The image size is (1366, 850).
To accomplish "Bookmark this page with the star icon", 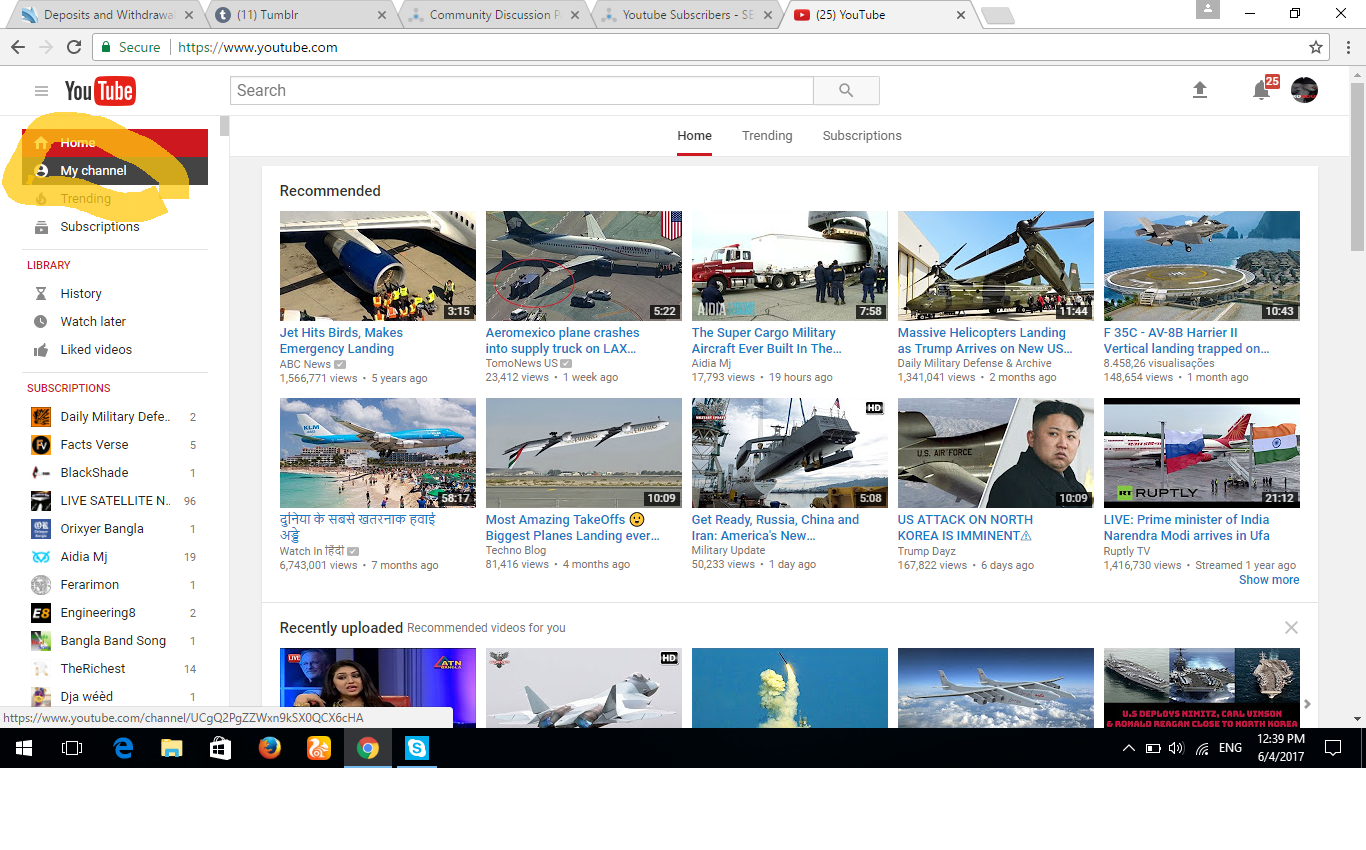I will pos(1316,47).
